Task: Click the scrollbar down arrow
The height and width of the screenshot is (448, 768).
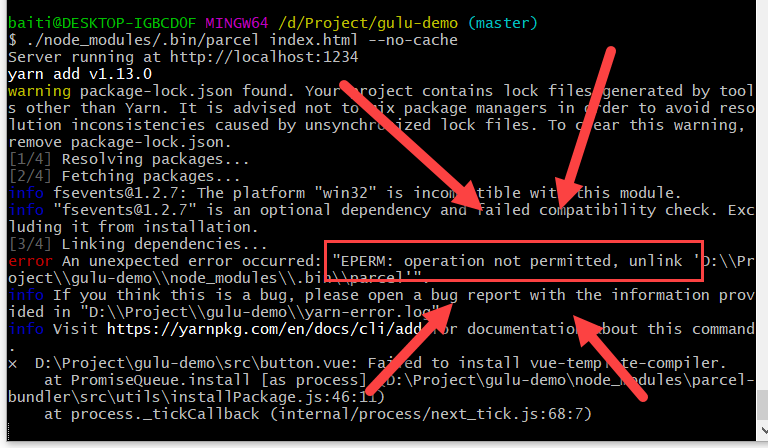Action: point(764,430)
